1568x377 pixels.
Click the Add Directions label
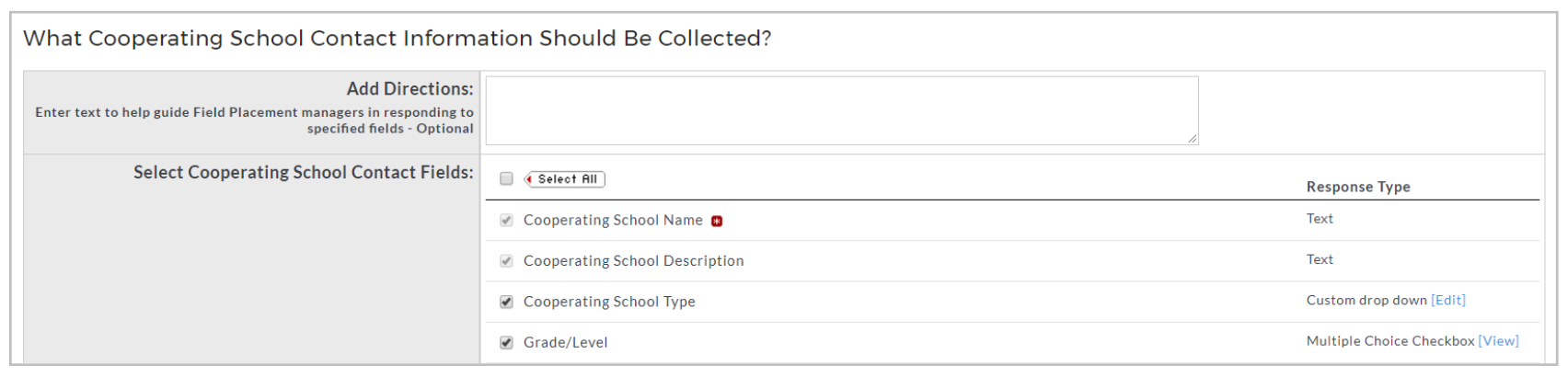(x=409, y=88)
